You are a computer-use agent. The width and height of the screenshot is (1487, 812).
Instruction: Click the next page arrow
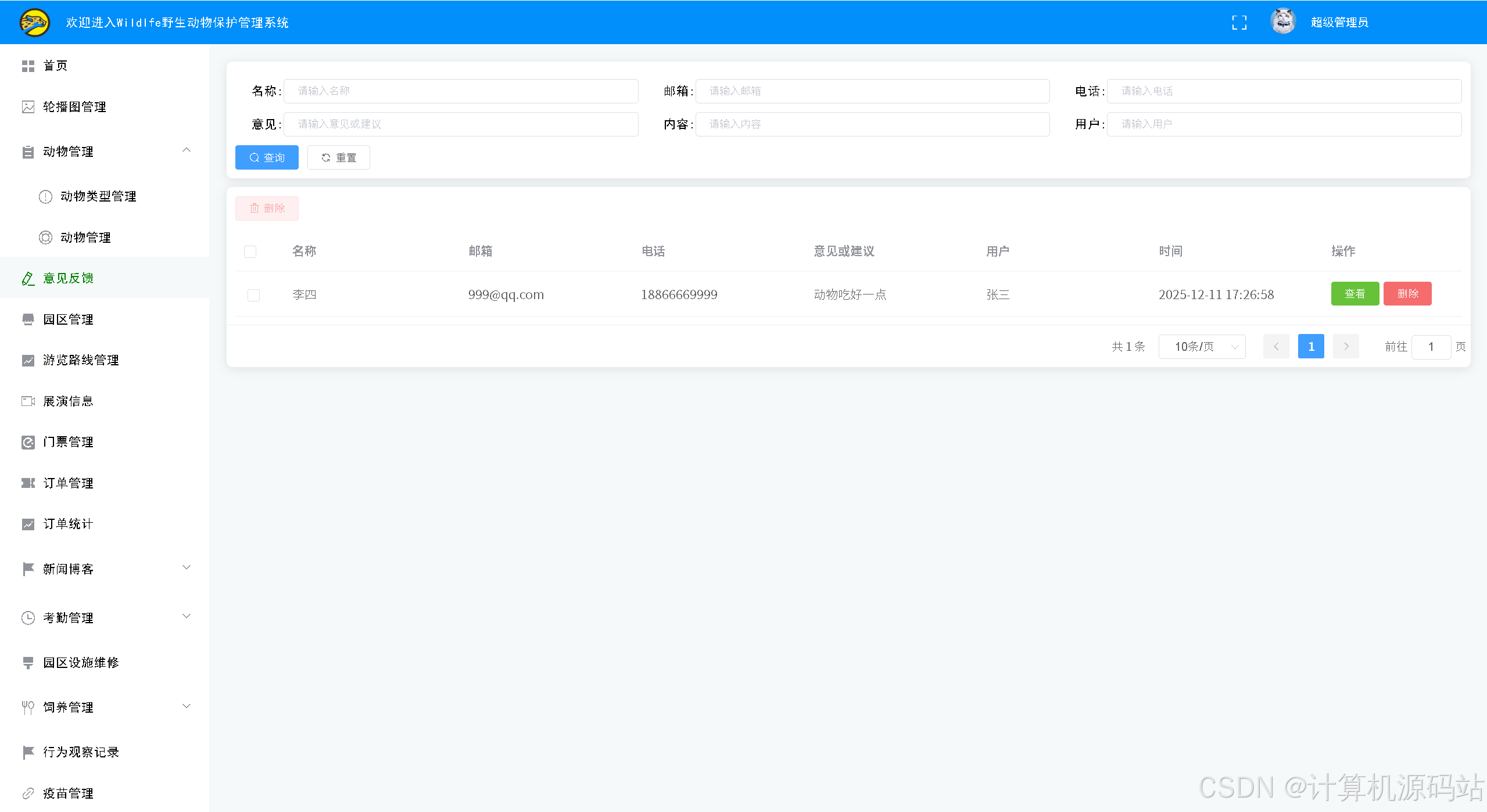pyautogui.click(x=1346, y=347)
